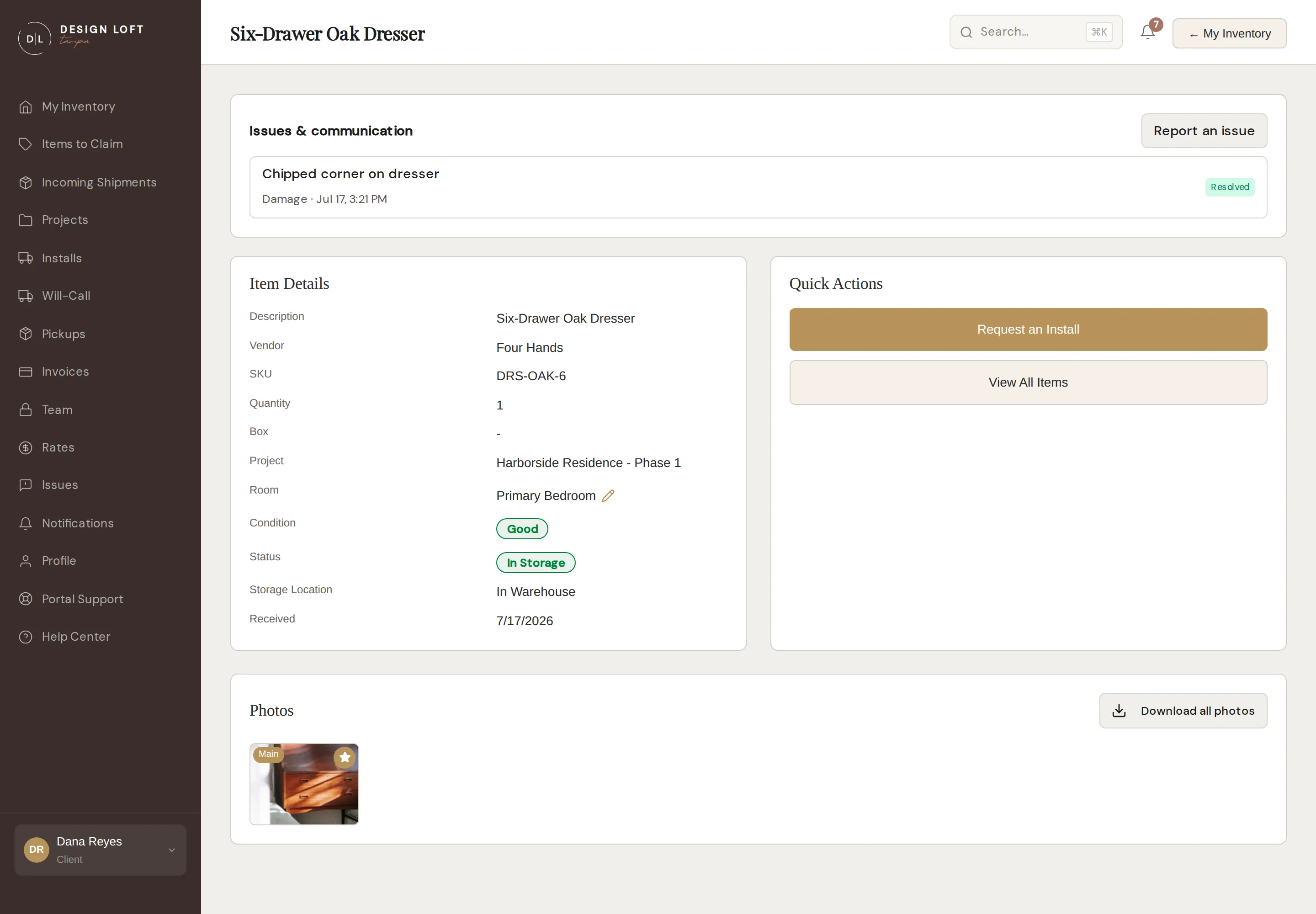Click the Report an issue button
The width and height of the screenshot is (1316, 914).
coord(1204,131)
